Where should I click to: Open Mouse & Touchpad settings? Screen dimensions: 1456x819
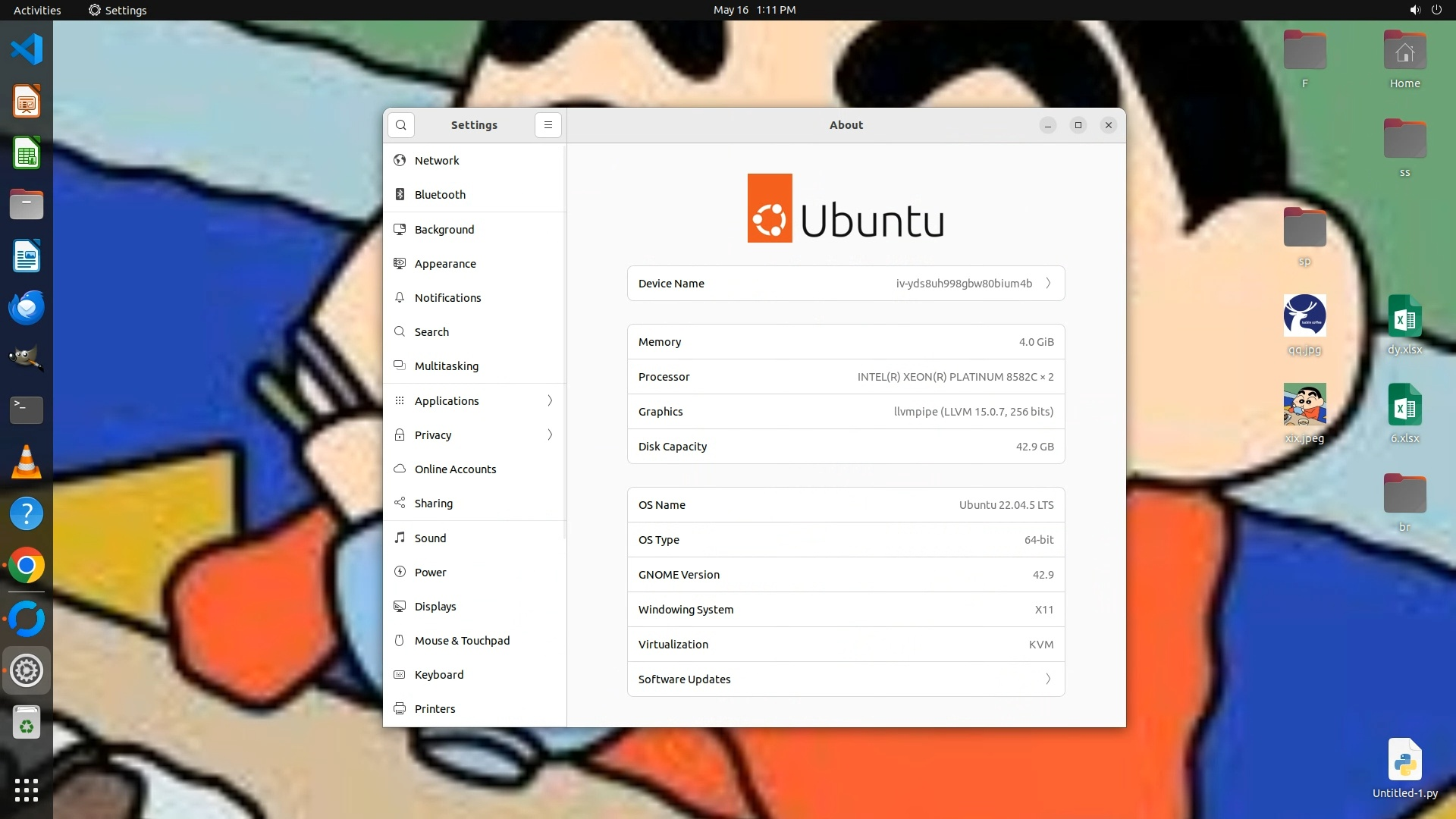click(x=462, y=641)
